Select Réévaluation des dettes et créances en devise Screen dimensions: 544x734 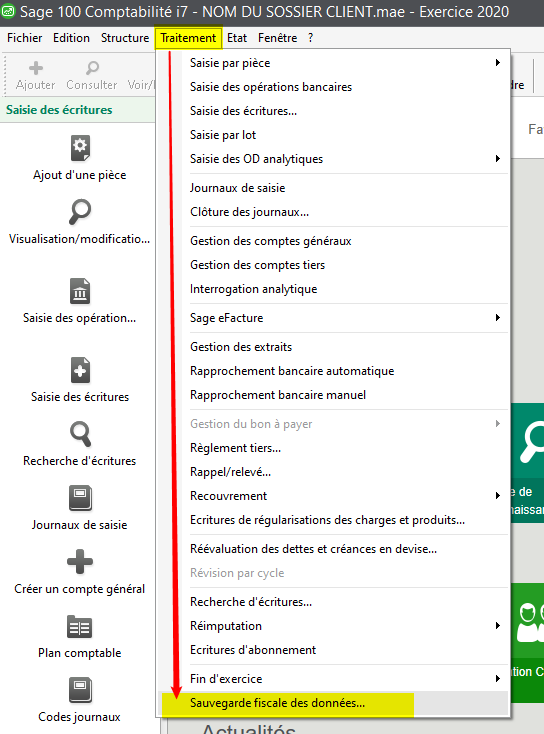[x=334, y=549]
